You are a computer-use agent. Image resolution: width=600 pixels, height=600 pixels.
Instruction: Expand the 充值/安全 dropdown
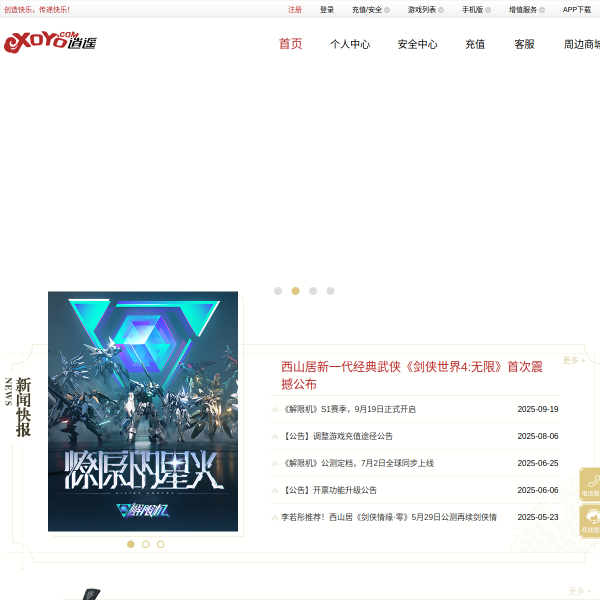[370, 10]
